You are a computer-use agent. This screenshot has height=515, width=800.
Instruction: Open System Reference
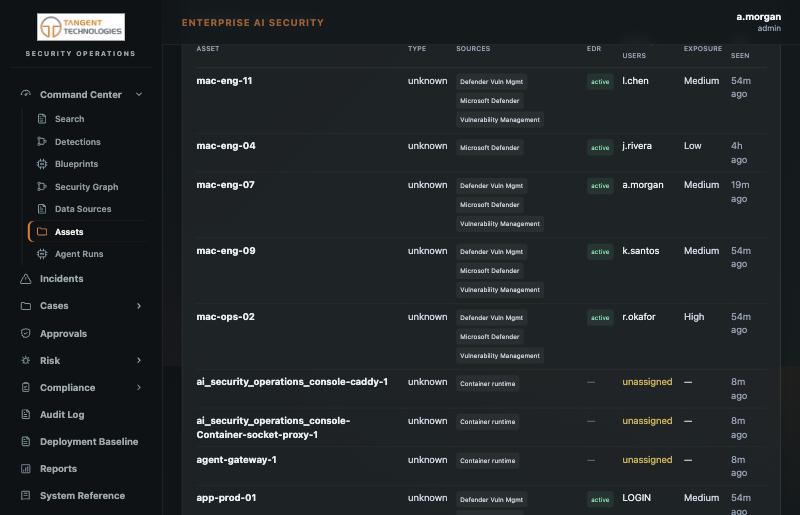pos(82,496)
